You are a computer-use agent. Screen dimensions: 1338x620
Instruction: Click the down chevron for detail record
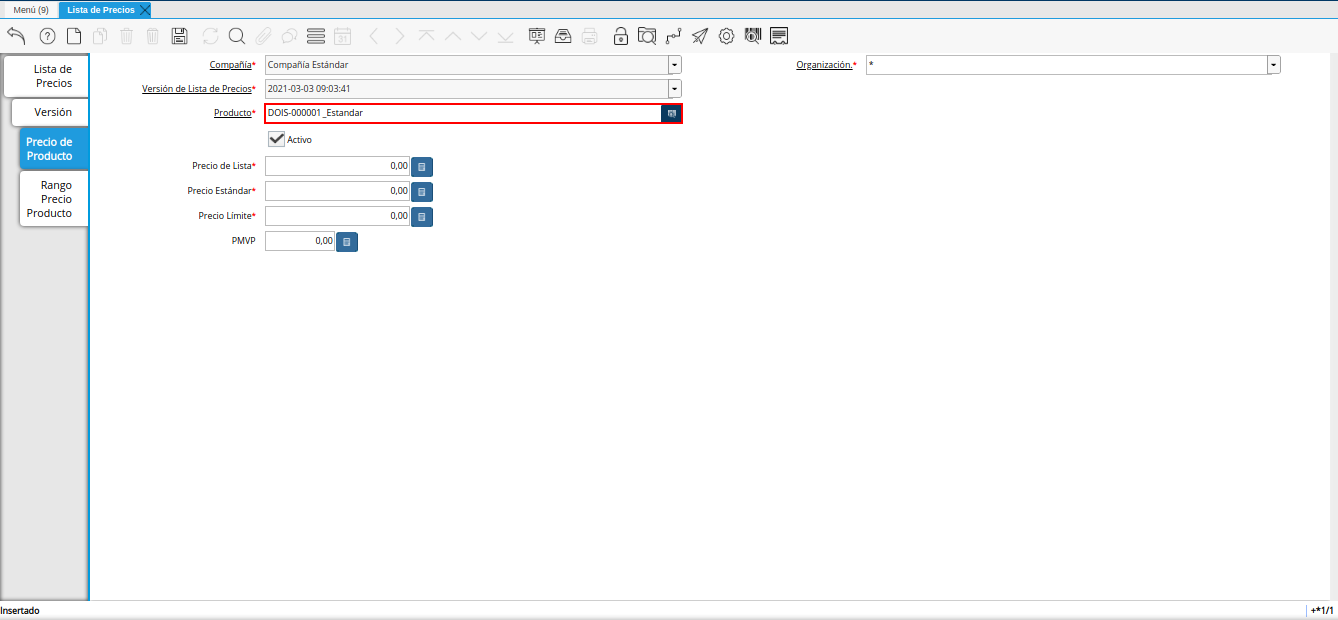(x=479, y=36)
